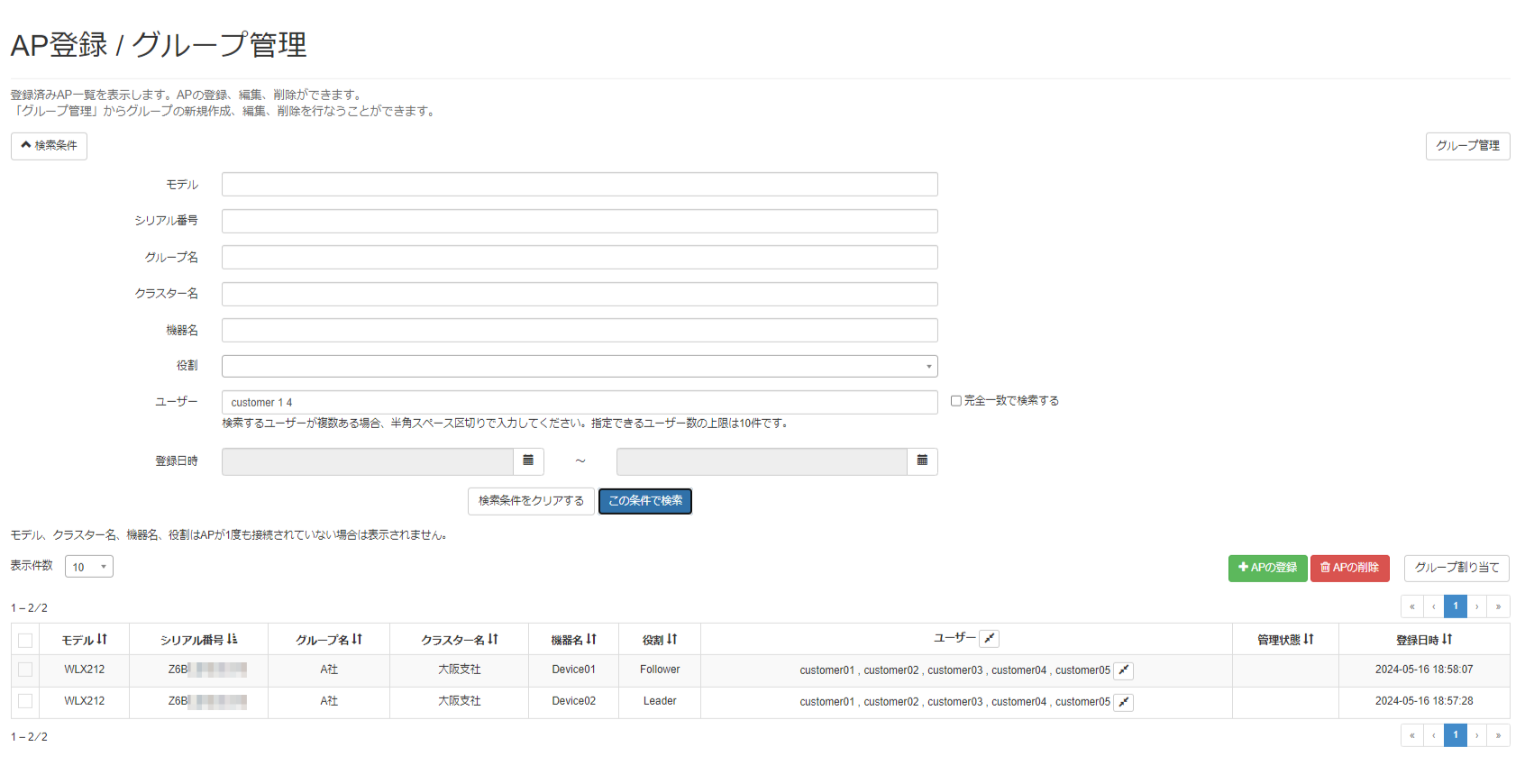Check the select-all checkbox in table header
Viewport: 1534px width, 784px height.
25,641
